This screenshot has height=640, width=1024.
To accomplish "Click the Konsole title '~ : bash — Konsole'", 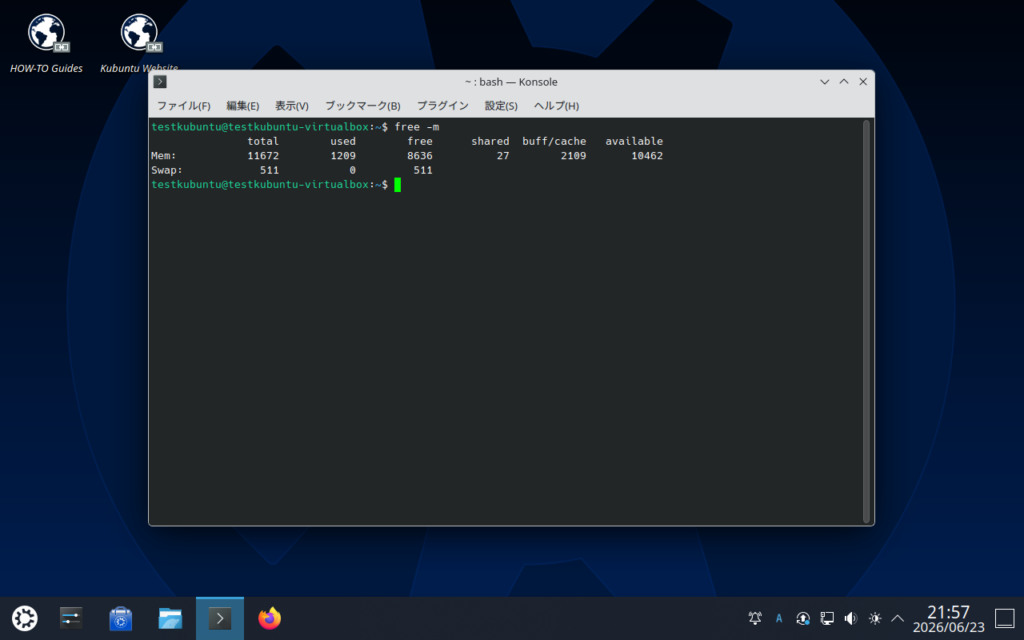I will pyautogui.click(x=511, y=82).
